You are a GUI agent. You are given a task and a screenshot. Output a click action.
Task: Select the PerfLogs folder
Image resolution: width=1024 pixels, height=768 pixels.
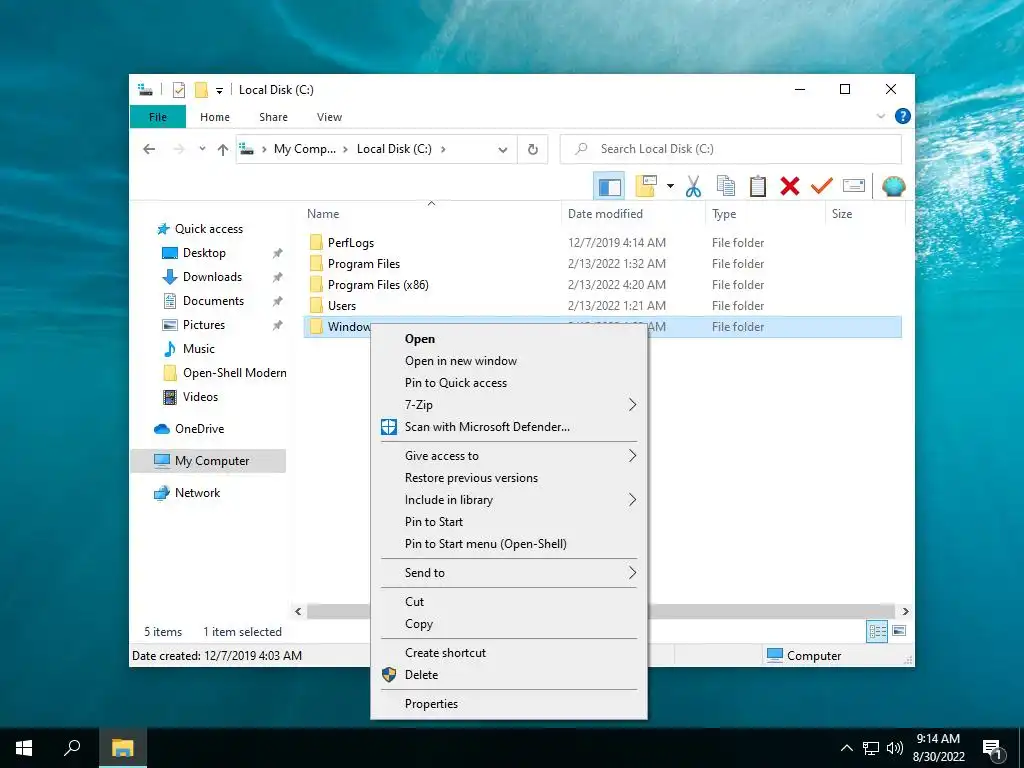click(x=351, y=243)
